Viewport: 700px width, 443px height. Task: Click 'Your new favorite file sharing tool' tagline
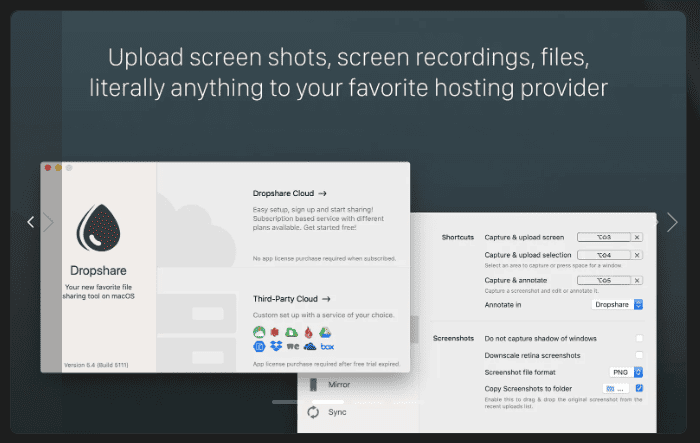pos(98,292)
